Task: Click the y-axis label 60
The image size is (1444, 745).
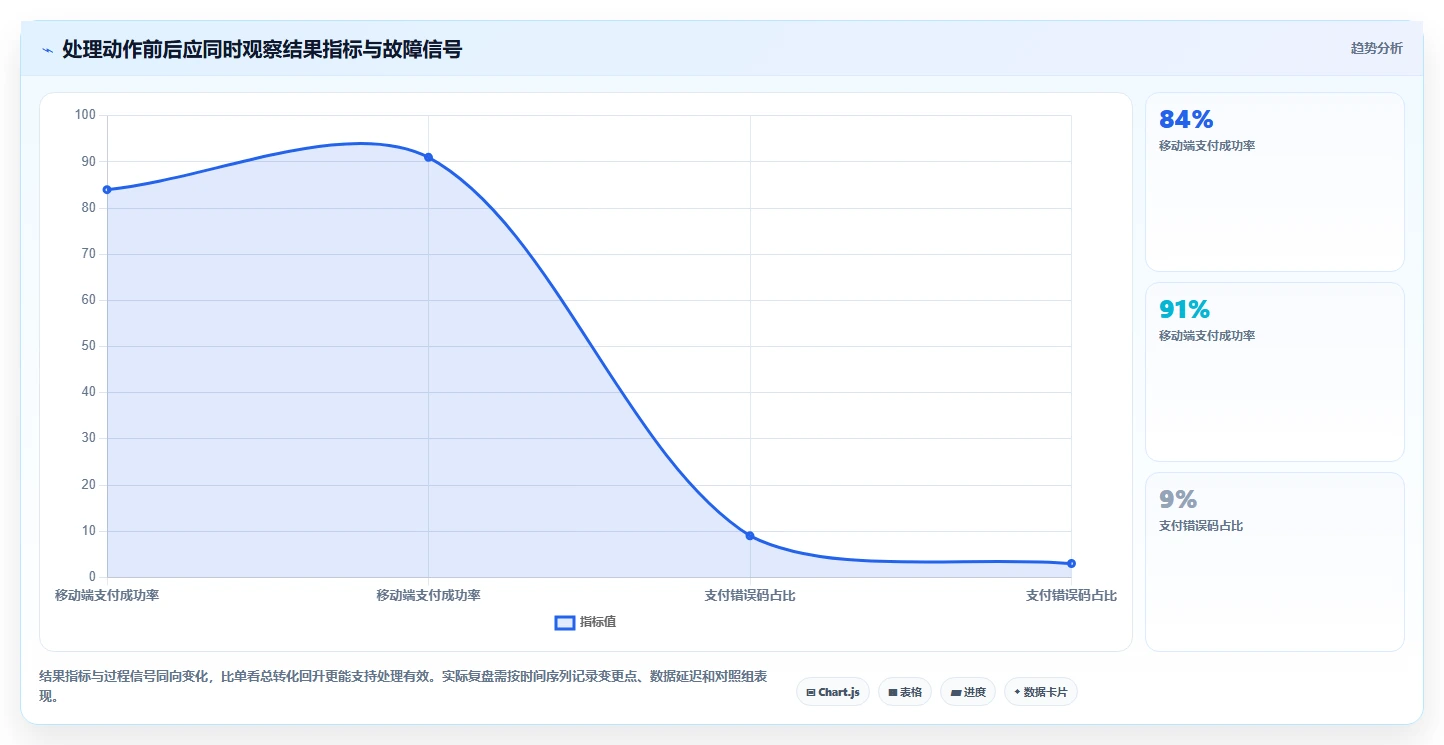Action: point(89,300)
